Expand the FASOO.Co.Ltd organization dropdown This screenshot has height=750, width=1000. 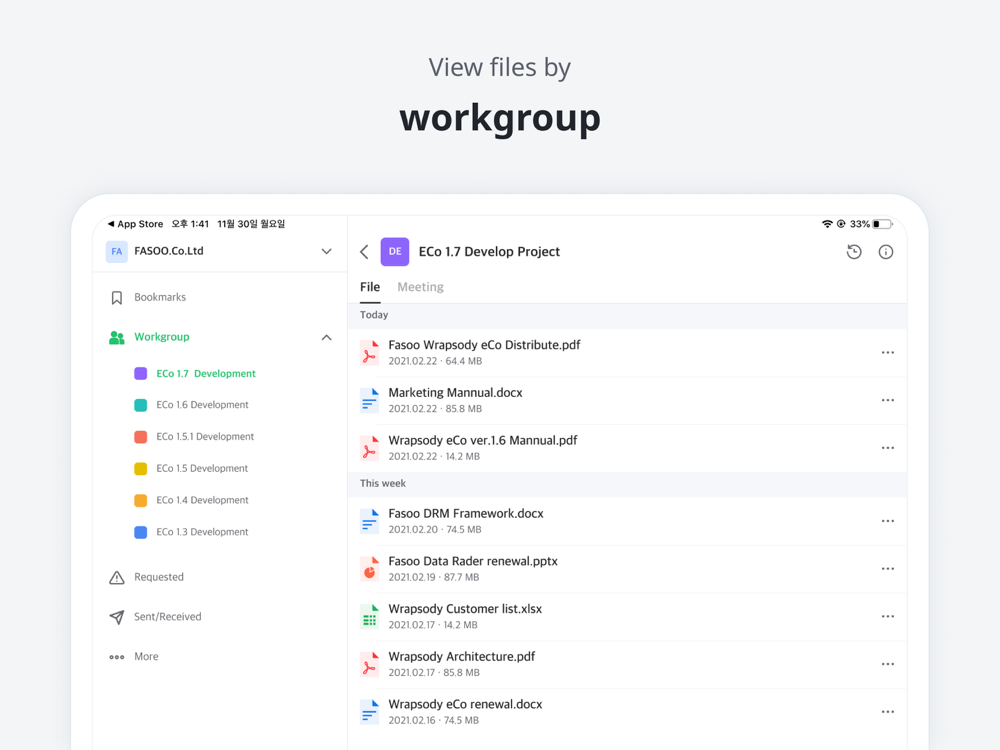pos(327,251)
